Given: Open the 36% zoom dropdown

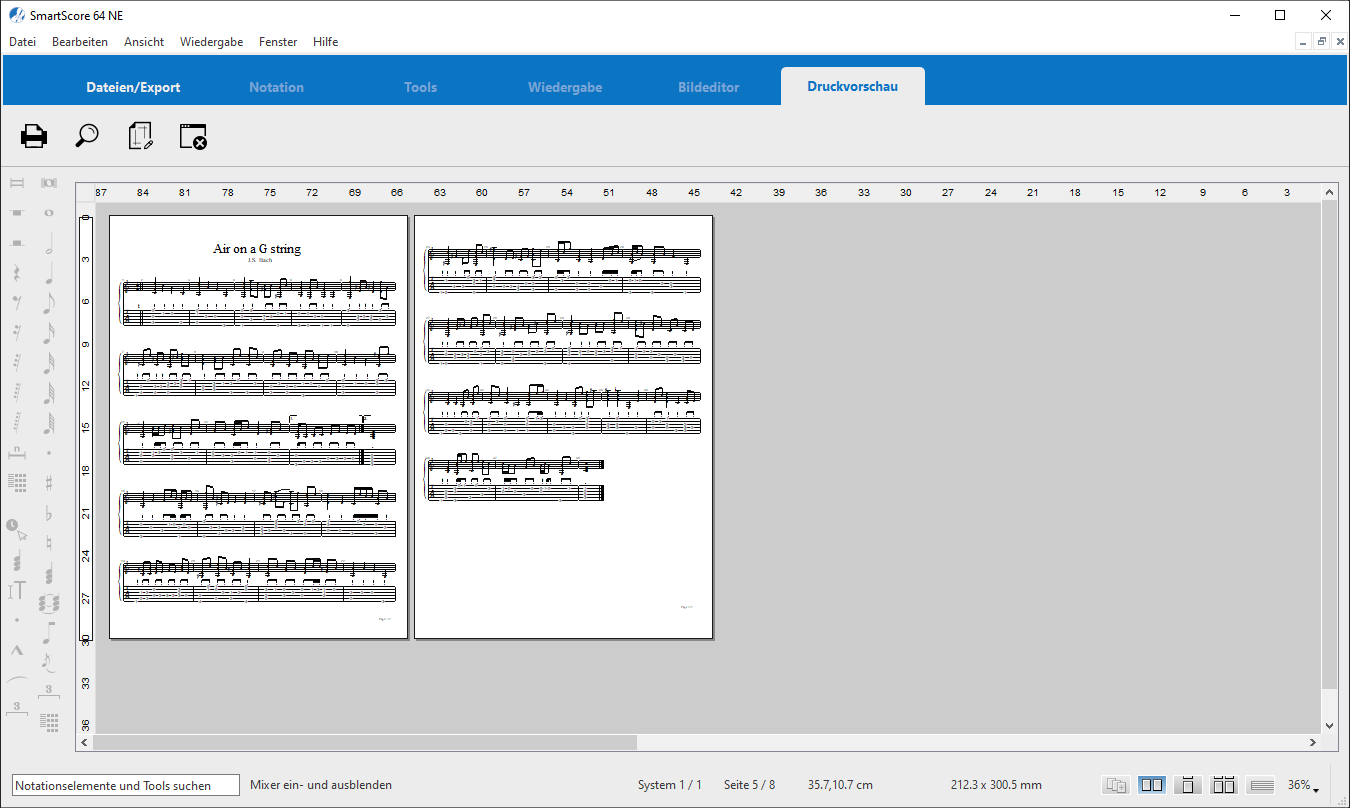Looking at the screenshot, I should [x=1303, y=786].
